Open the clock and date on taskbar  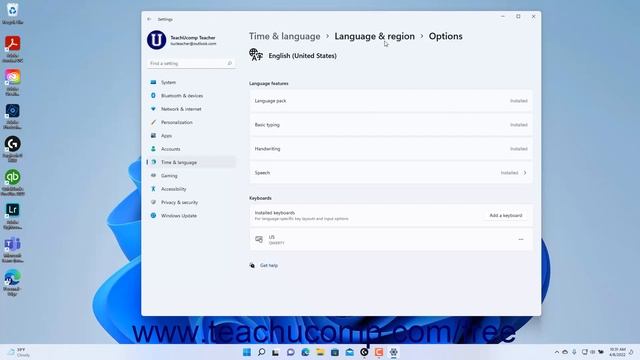tap(617, 352)
